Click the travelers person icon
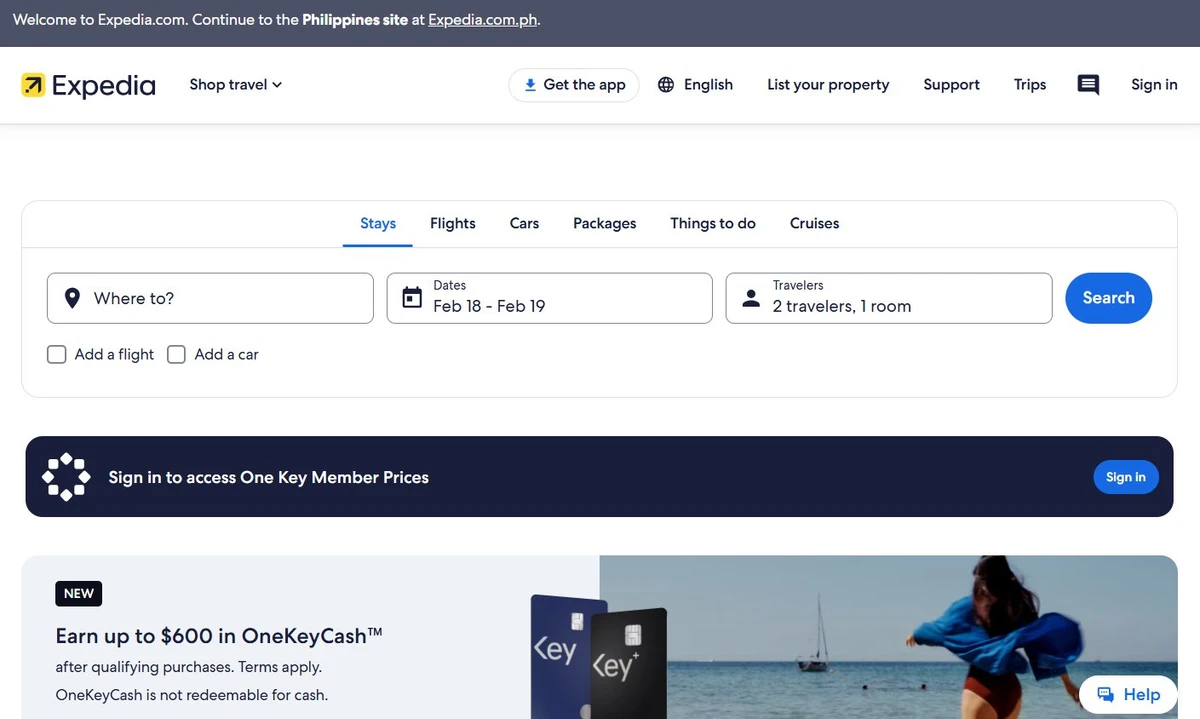The height and width of the screenshot is (719, 1200). tap(751, 298)
